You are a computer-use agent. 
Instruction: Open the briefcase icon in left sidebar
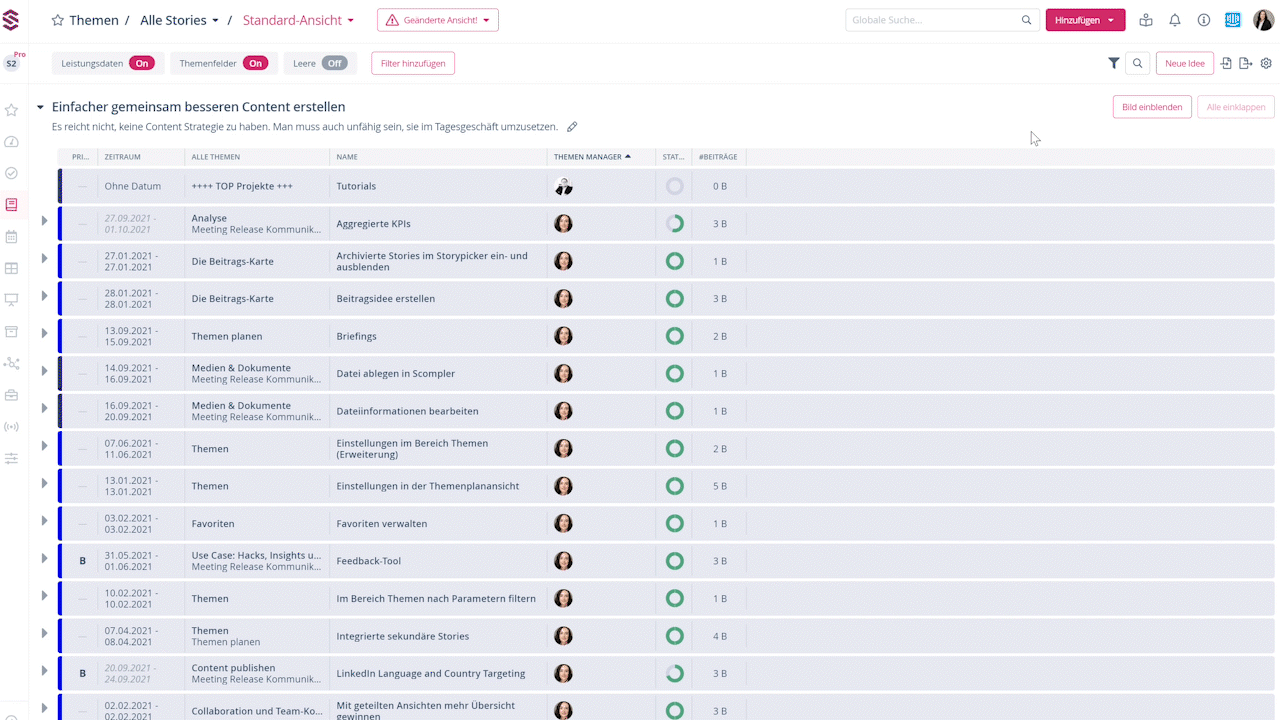tap(12, 395)
